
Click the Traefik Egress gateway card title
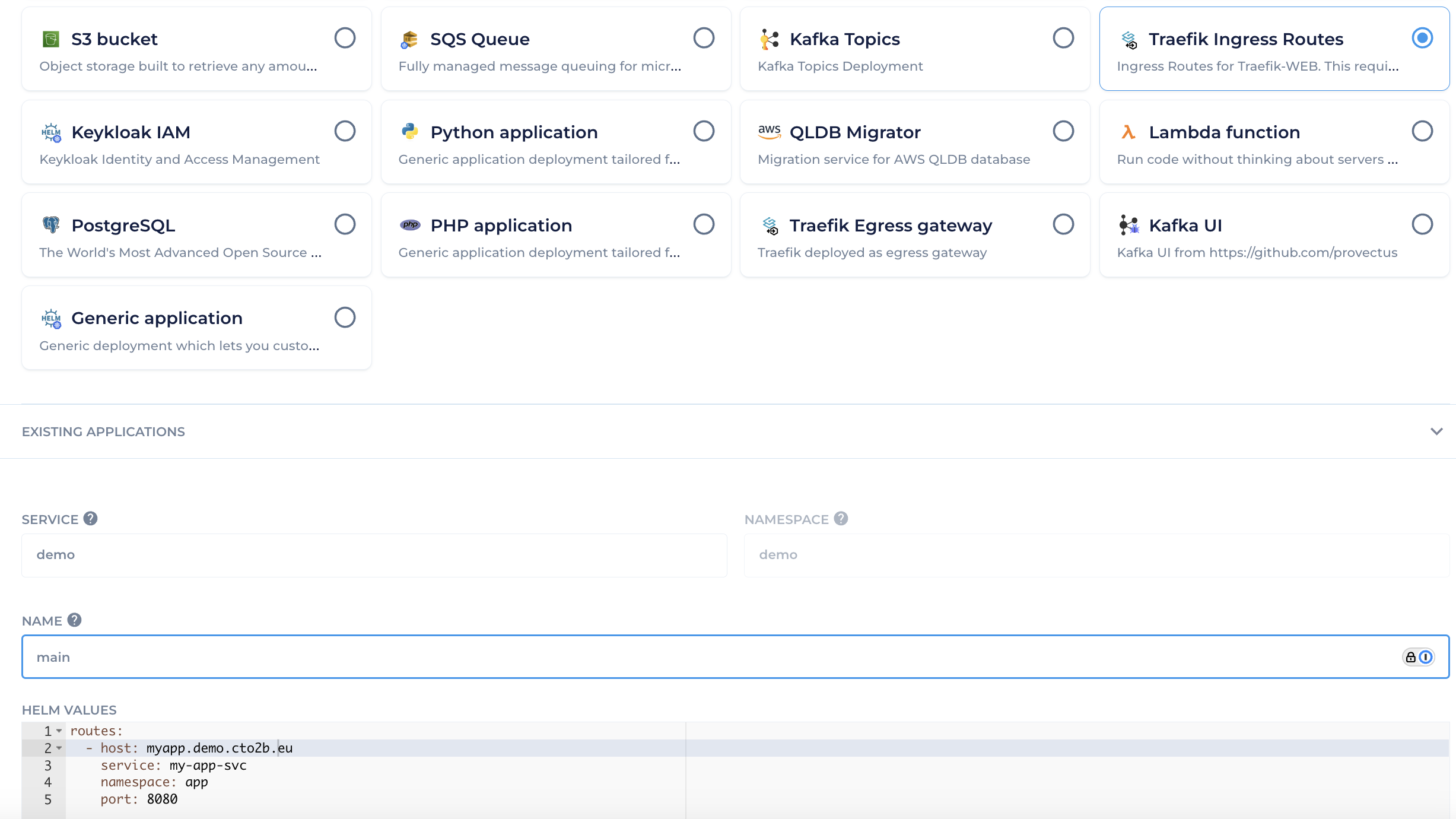(890, 225)
